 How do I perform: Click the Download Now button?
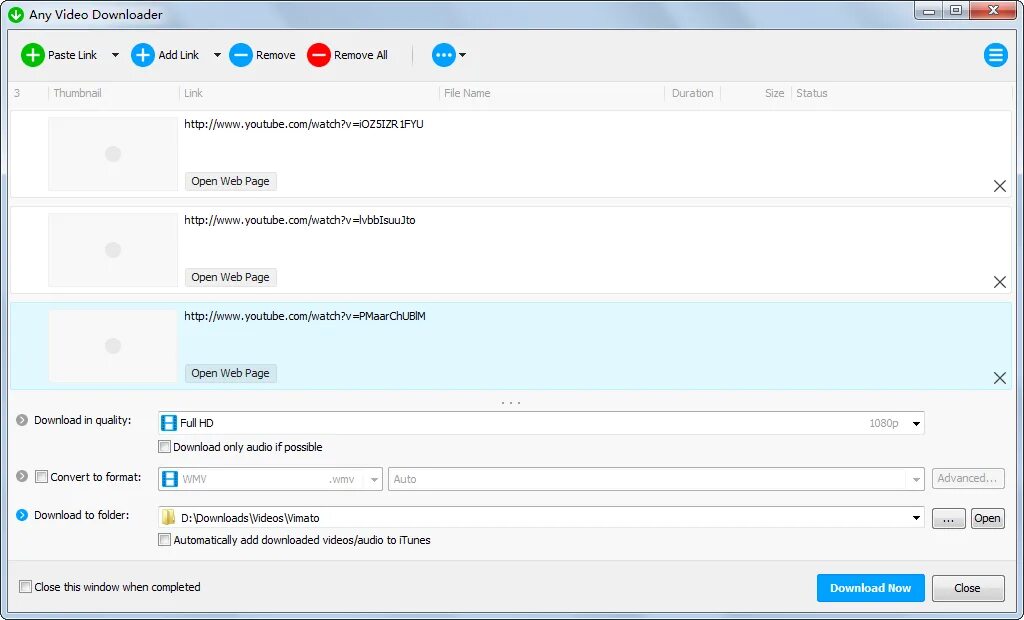pyautogui.click(x=871, y=588)
